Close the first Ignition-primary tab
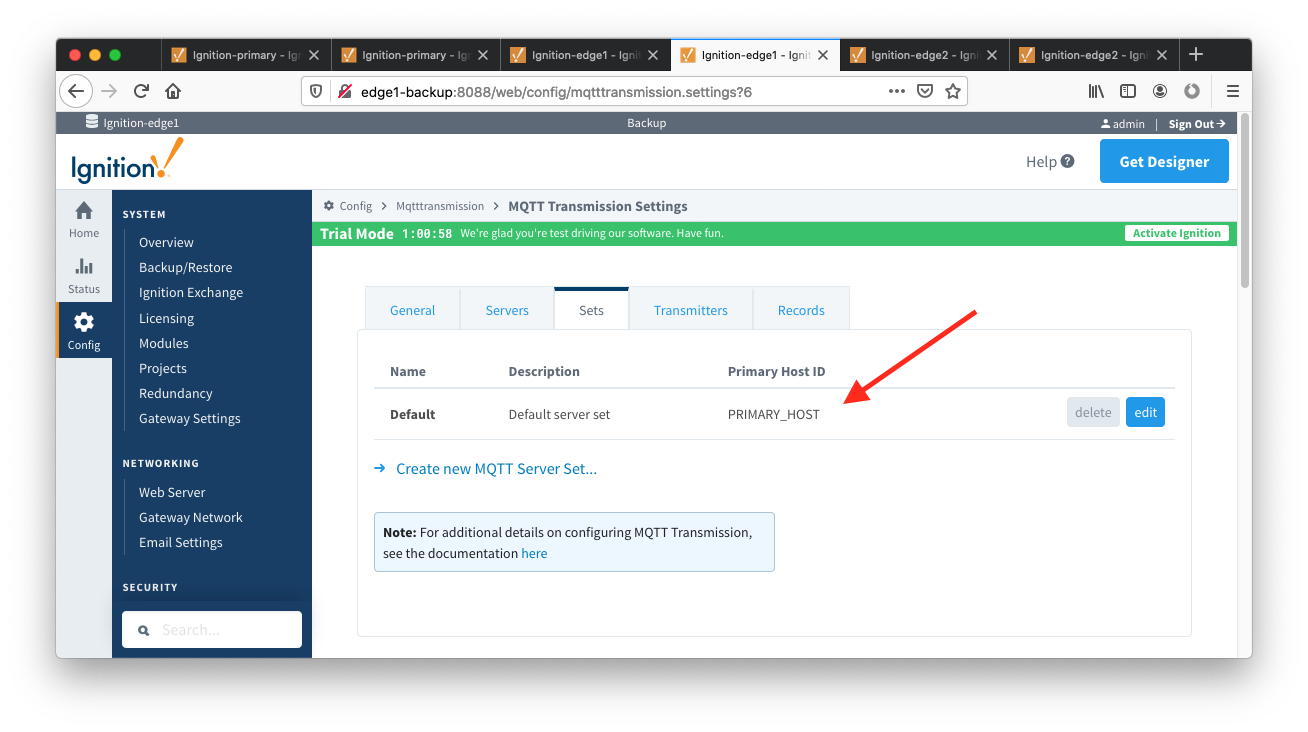 point(313,55)
